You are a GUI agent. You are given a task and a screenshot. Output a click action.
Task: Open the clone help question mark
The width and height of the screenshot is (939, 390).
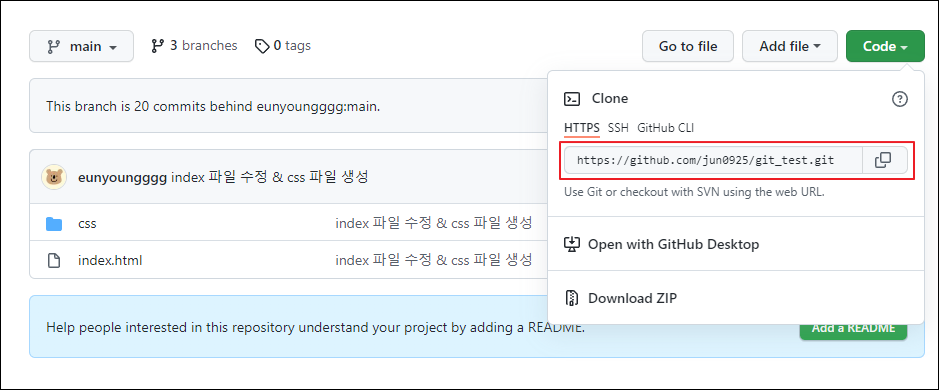(899, 99)
